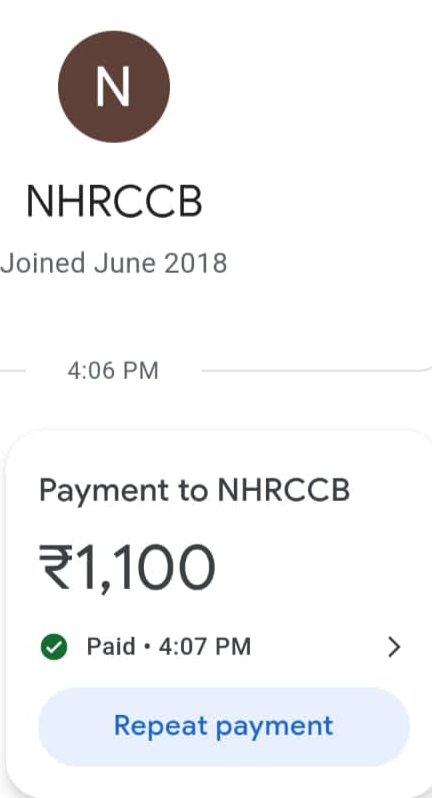Viewport: 432px width, 798px height.
Task: Click the bullet dot between Paid and 4:07 PM
Action: coord(147,647)
